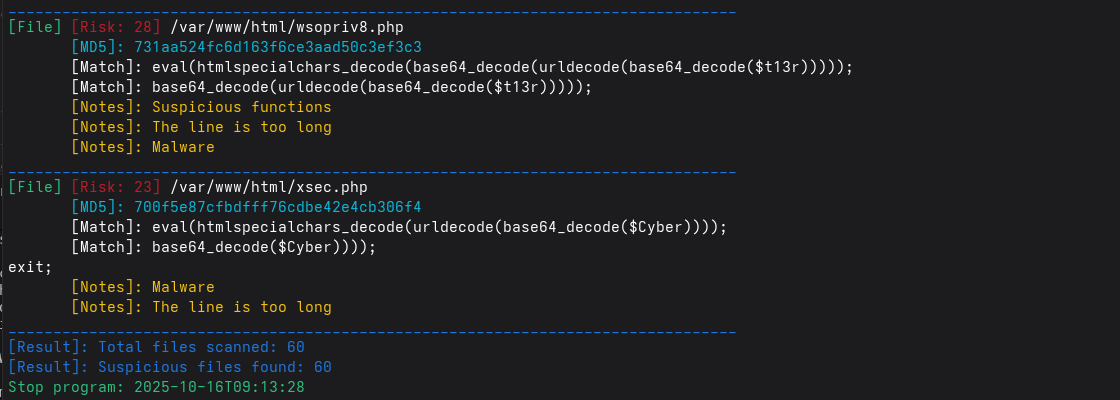The width and height of the screenshot is (1120, 400).
Task: Select 'The line is too long' note for xsec.php
Action: 241,307
